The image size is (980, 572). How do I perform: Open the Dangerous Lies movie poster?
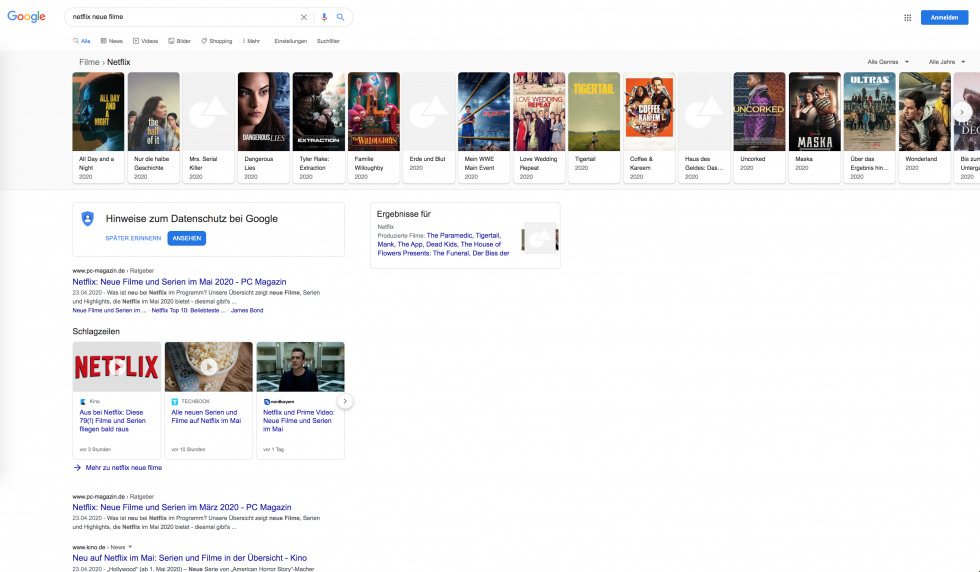tap(263, 111)
